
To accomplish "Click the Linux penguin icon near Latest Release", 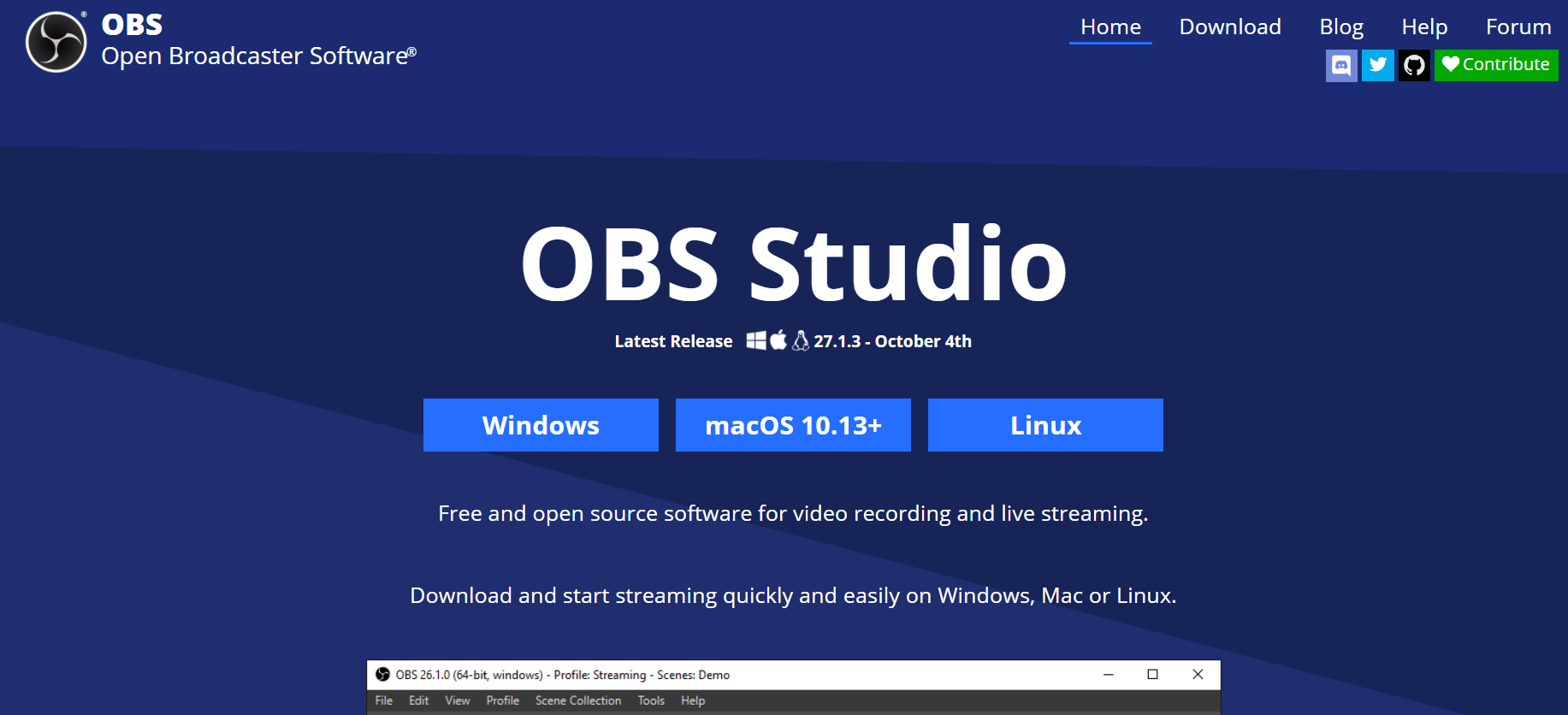I will pos(801,340).
